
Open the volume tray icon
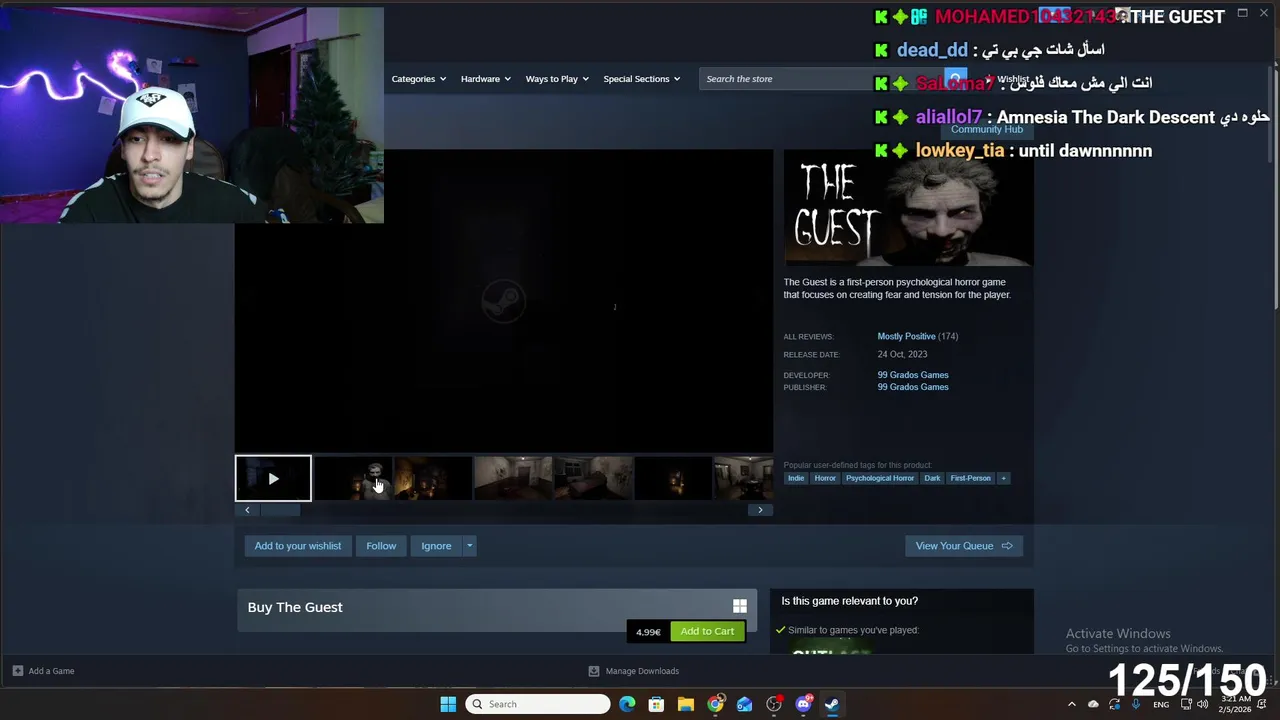(1203, 704)
